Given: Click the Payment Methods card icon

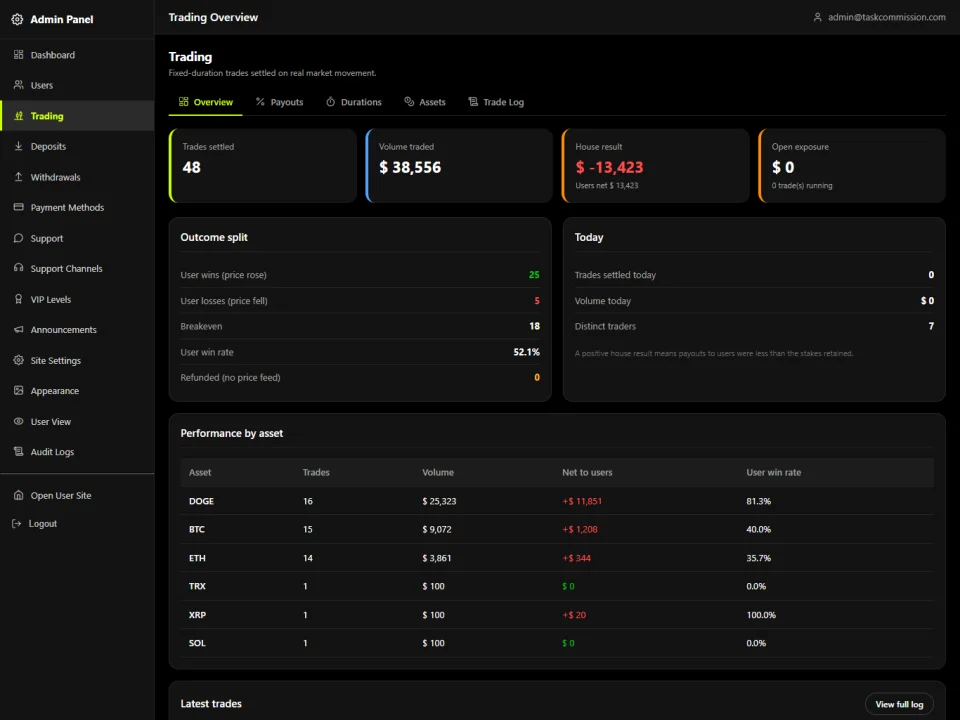Looking at the screenshot, I should tap(18, 207).
